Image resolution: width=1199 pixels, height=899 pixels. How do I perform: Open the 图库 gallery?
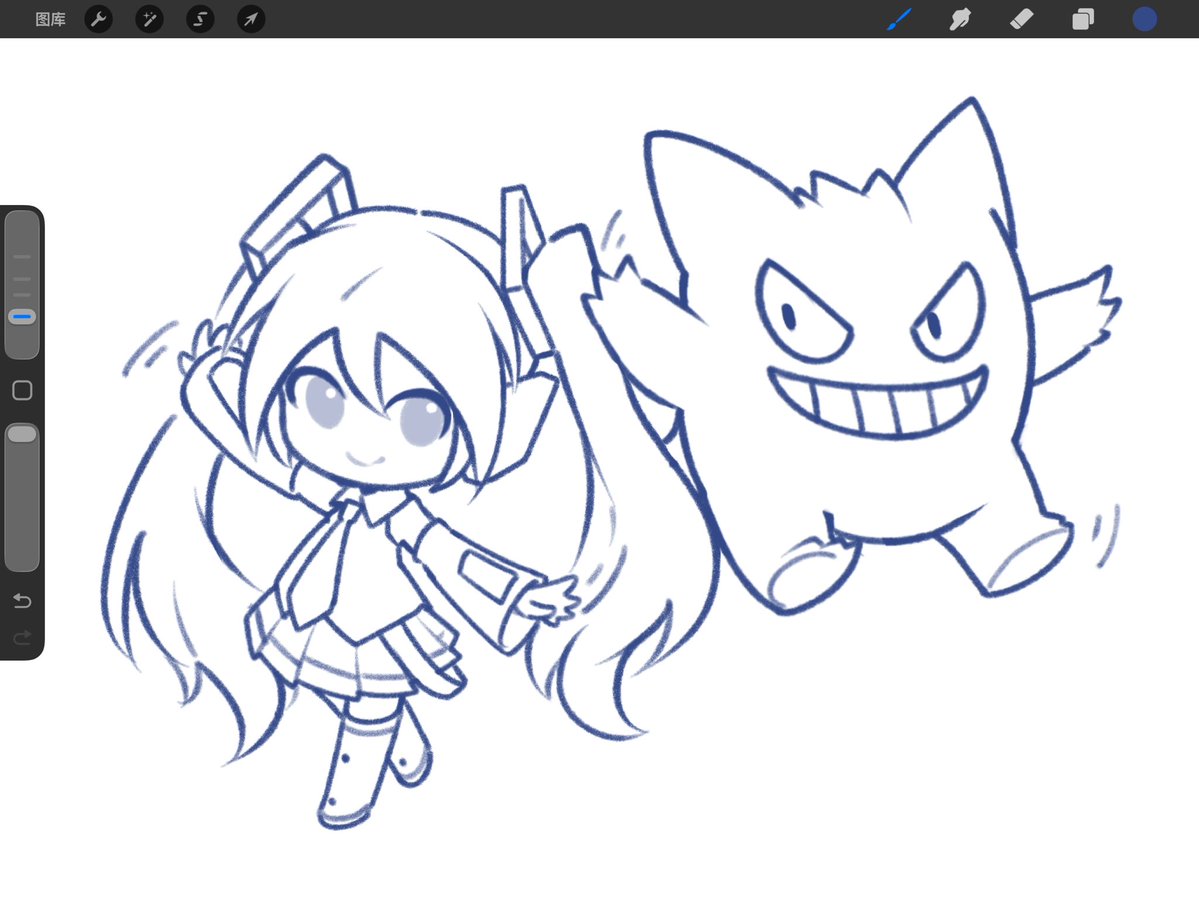(x=50, y=19)
